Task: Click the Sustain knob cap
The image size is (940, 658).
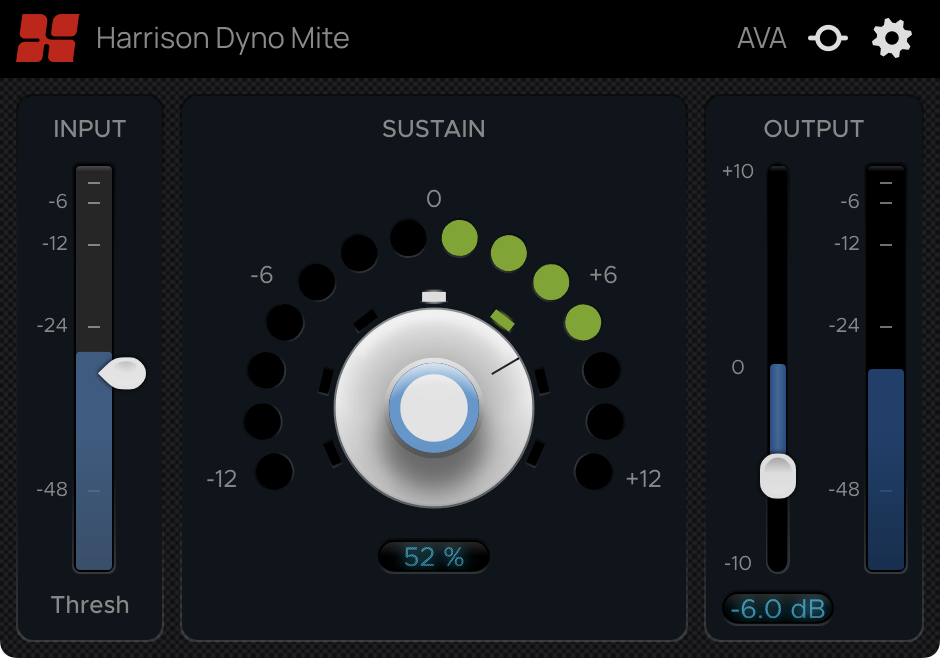Action: pos(433,407)
